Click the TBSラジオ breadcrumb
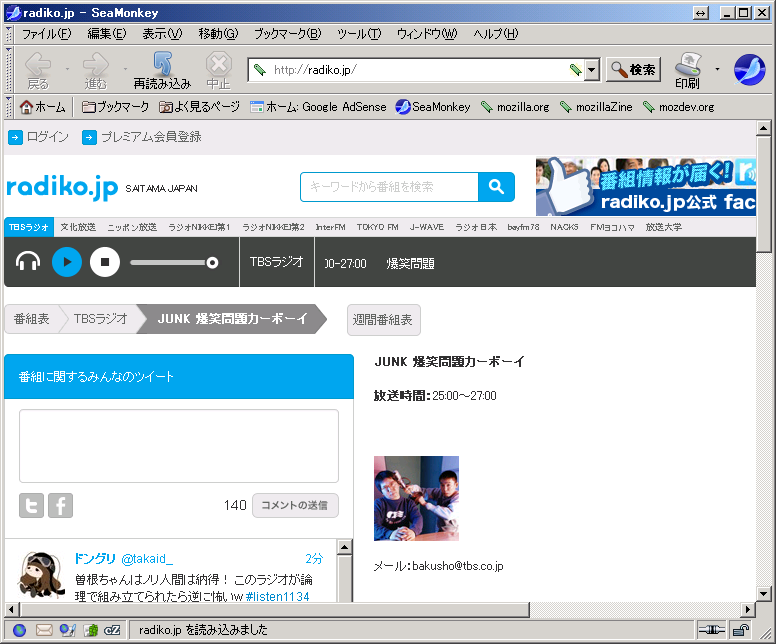This screenshot has height=644, width=776. tap(100, 319)
